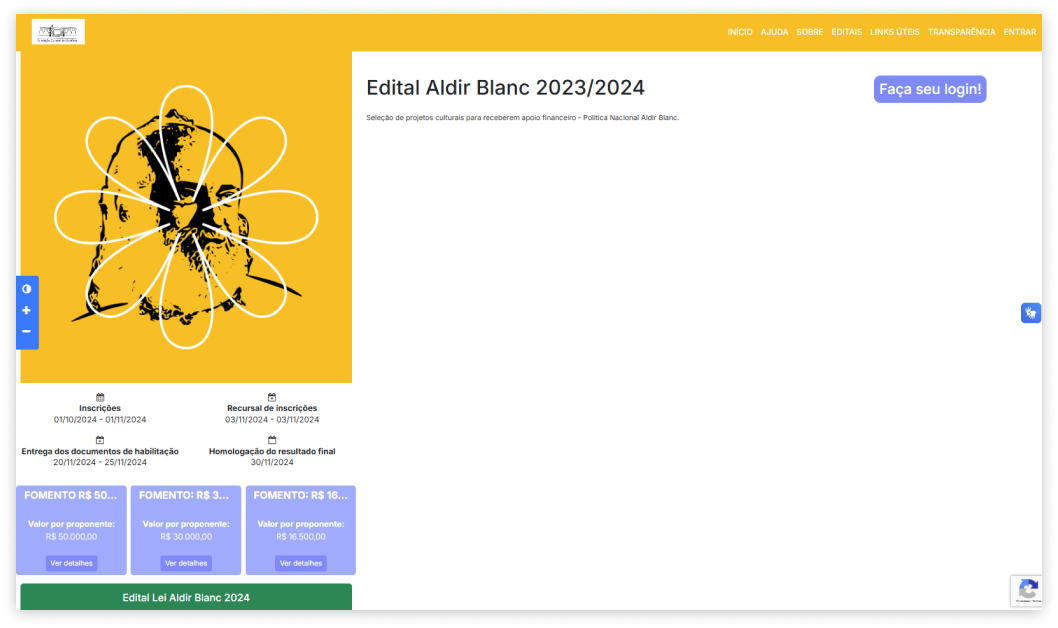Click the Recursal de inscrições label

click(272, 408)
